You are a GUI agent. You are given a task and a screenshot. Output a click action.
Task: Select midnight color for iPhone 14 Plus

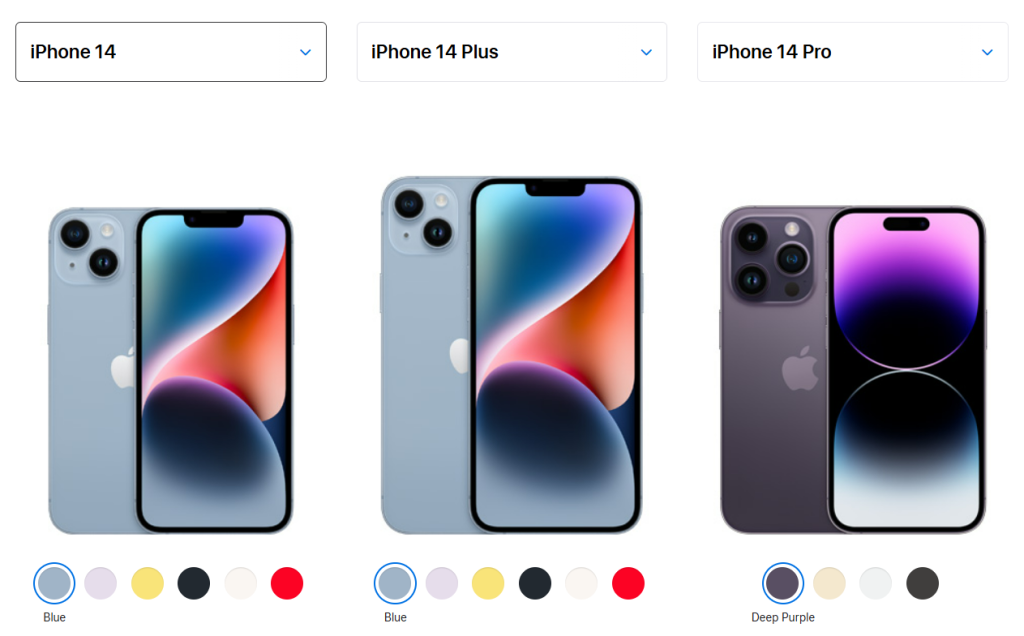click(x=535, y=583)
